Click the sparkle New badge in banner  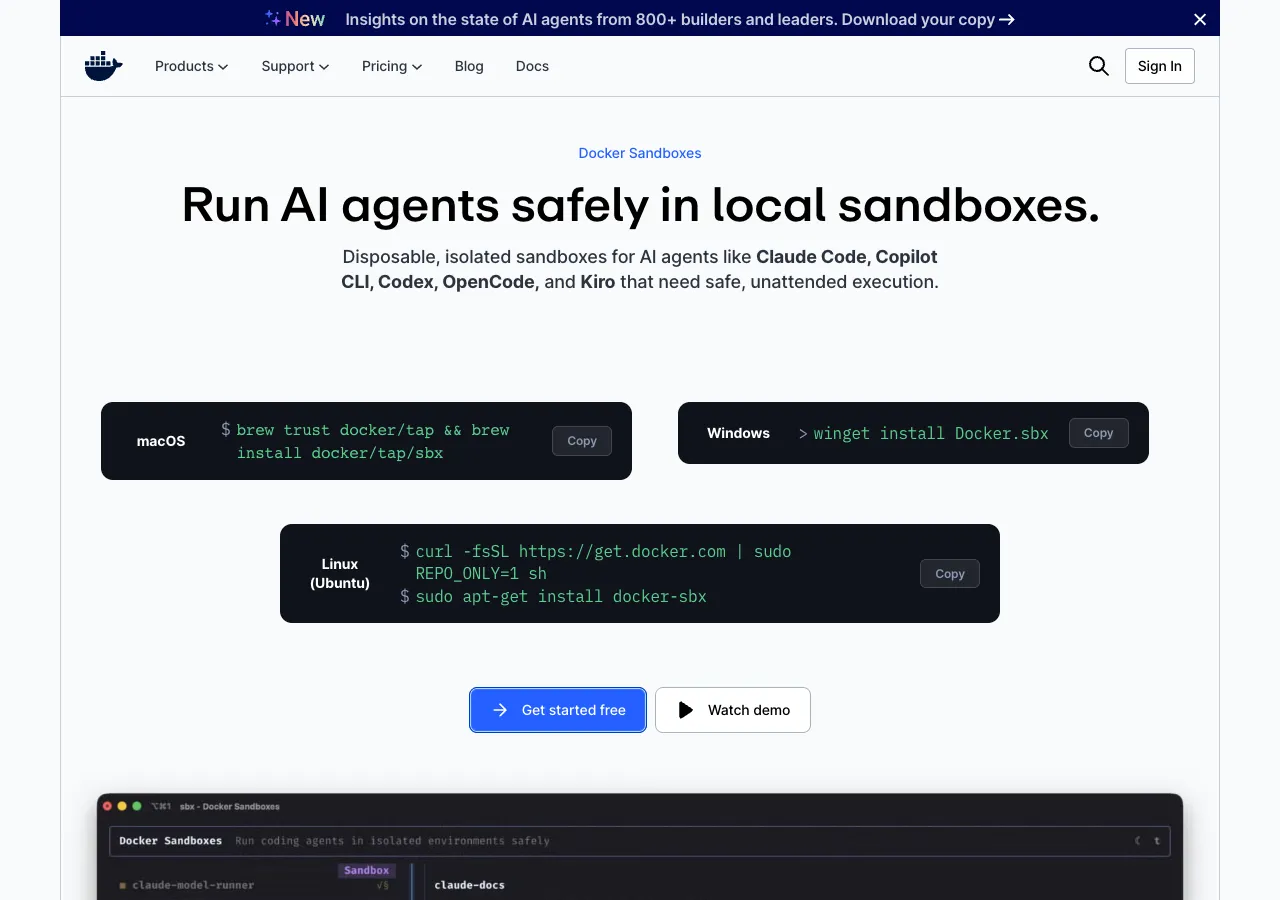pyautogui.click(x=295, y=19)
